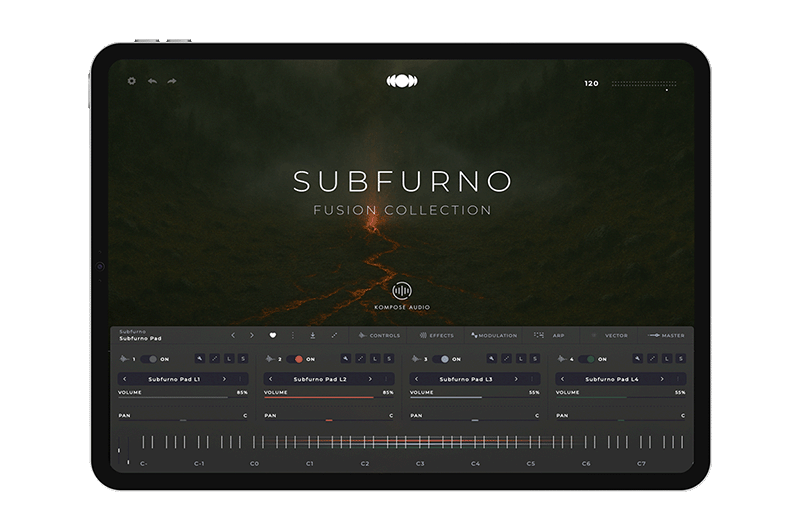Image resolution: width=800 pixels, height=530 pixels.
Task: Toggle layer 2 L lock button
Action: coord(375,359)
